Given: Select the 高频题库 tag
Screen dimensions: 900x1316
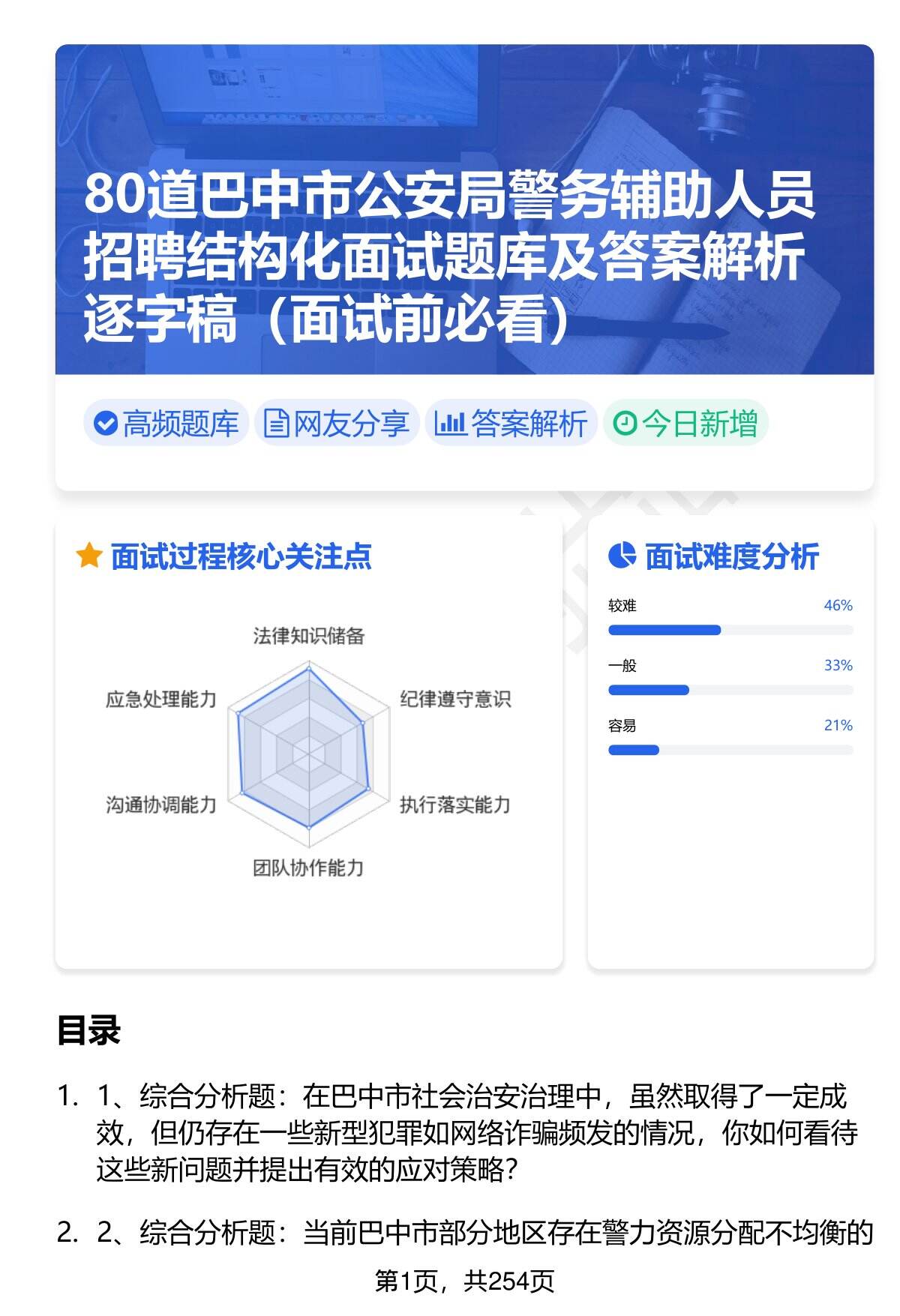Looking at the screenshot, I should point(166,424).
